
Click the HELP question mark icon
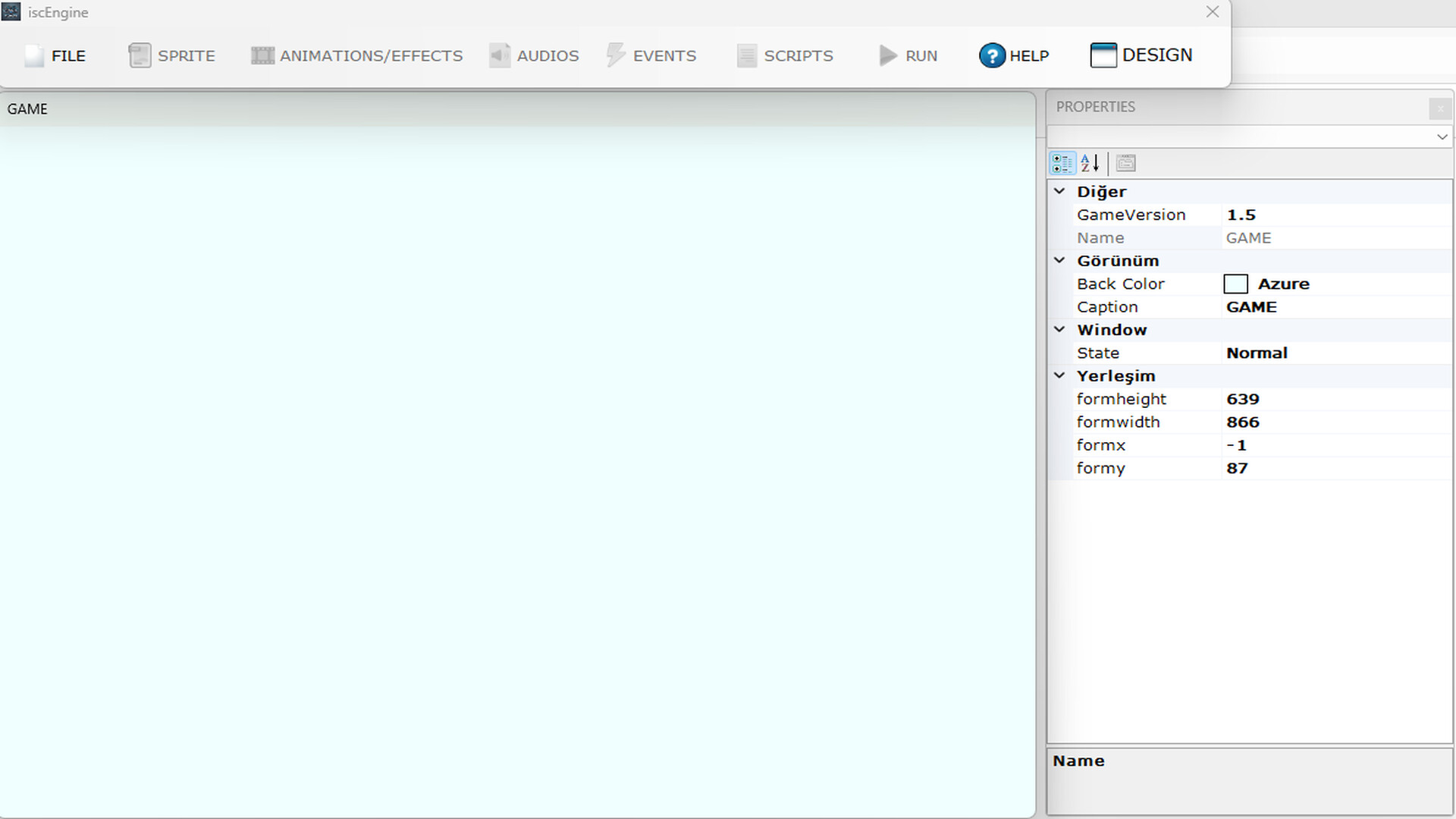(x=991, y=55)
